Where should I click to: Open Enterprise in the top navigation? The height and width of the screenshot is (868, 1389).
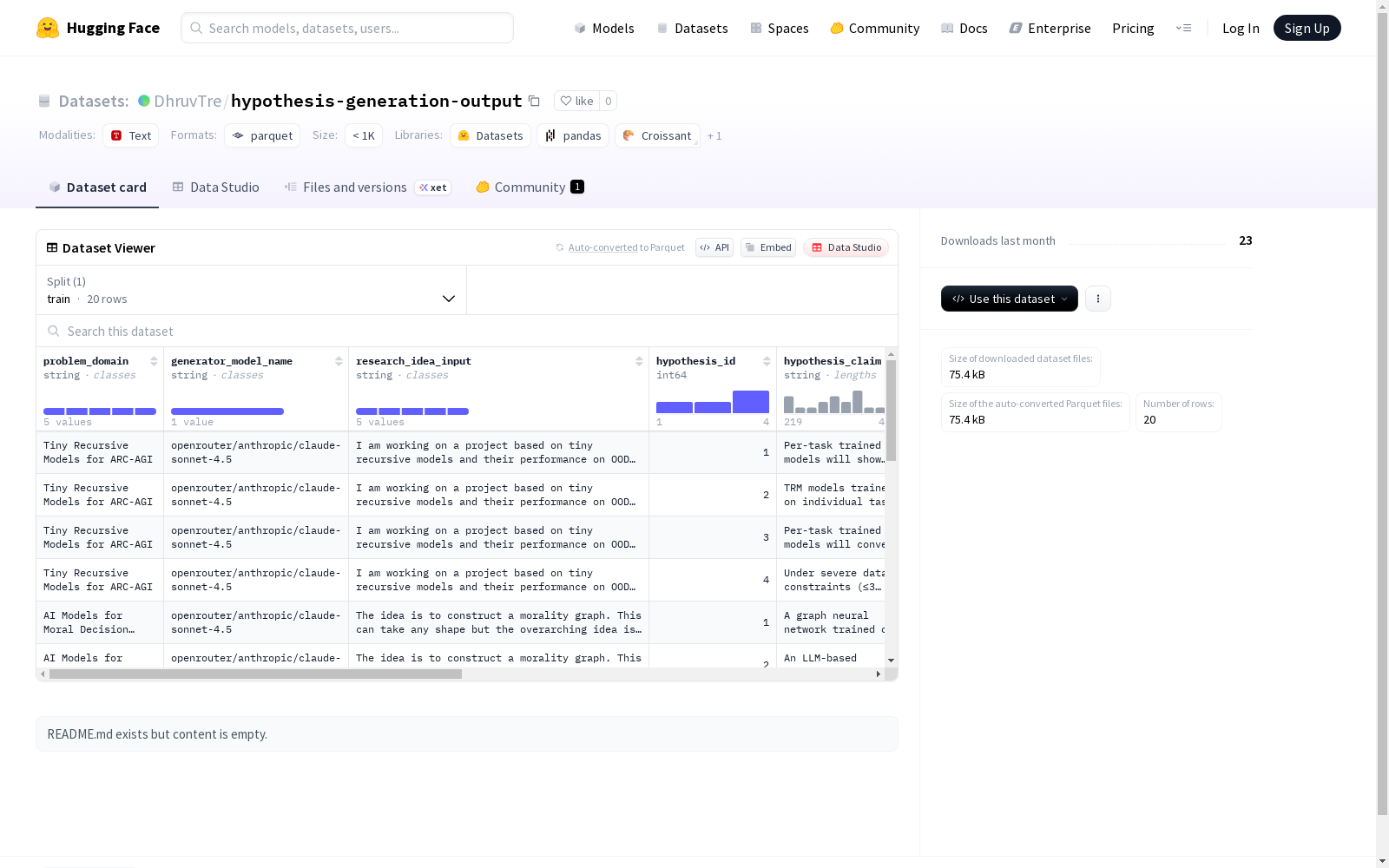coord(1050,28)
